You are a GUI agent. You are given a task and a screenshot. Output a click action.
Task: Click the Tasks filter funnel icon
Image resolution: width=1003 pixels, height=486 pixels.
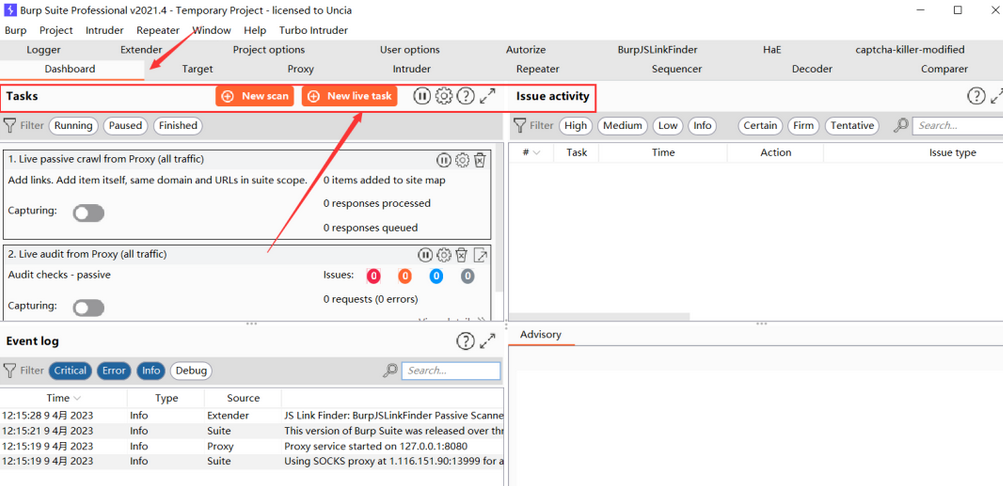pyautogui.click(x=10, y=125)
